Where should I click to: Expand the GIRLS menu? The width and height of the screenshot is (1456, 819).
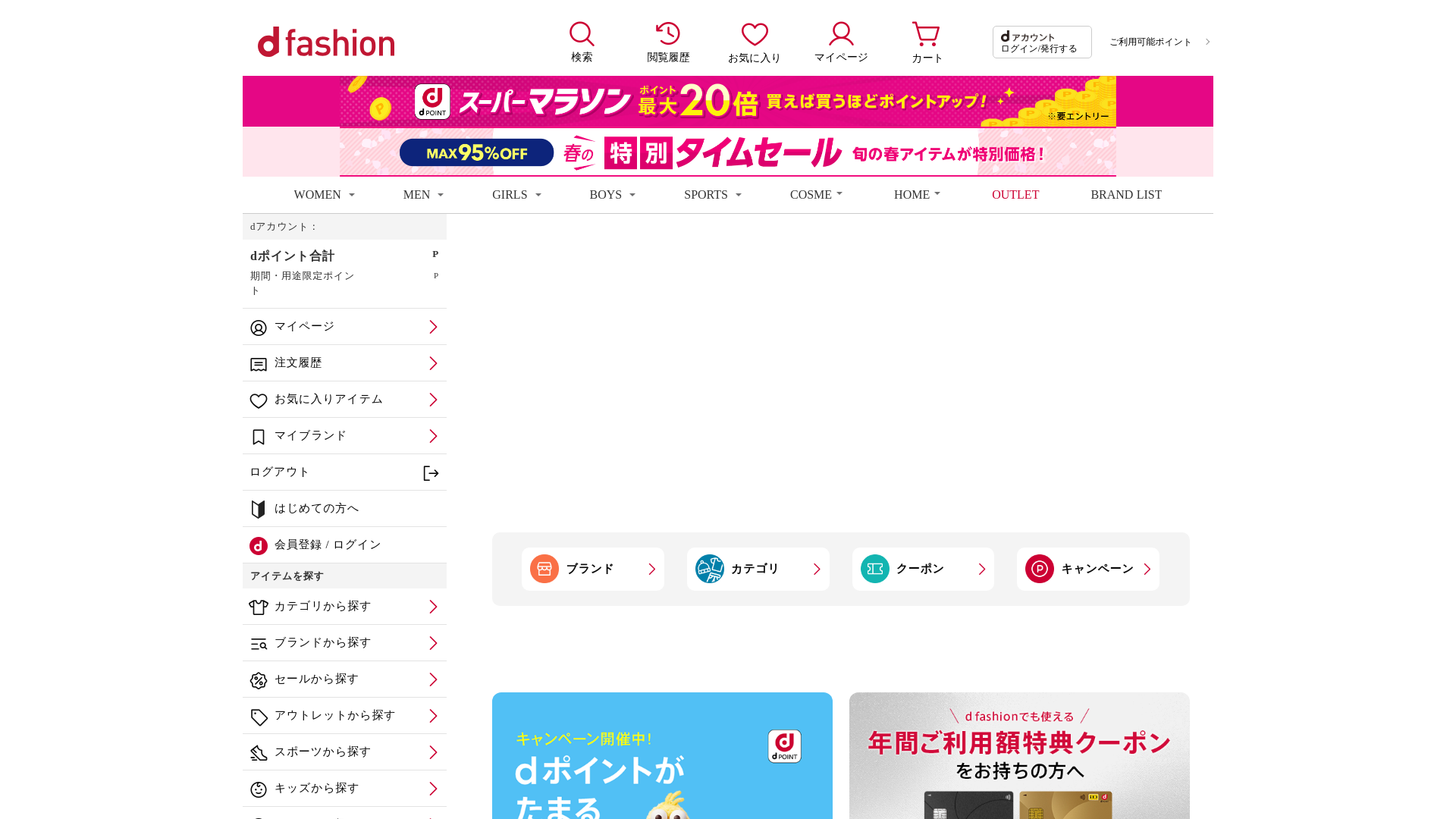point(516,195)
